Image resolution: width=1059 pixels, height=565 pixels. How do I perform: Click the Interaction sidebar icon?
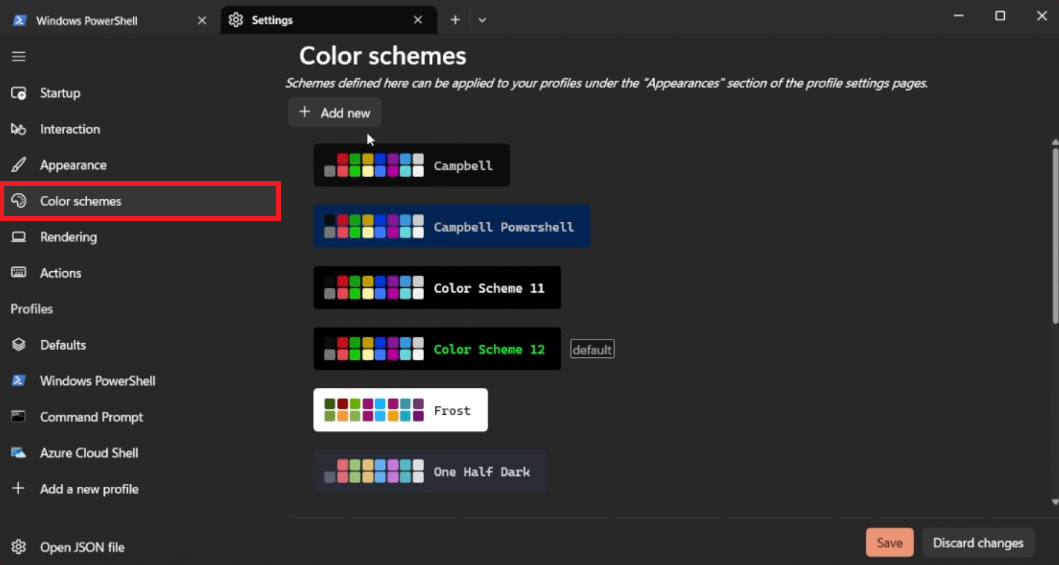[18, 129]
